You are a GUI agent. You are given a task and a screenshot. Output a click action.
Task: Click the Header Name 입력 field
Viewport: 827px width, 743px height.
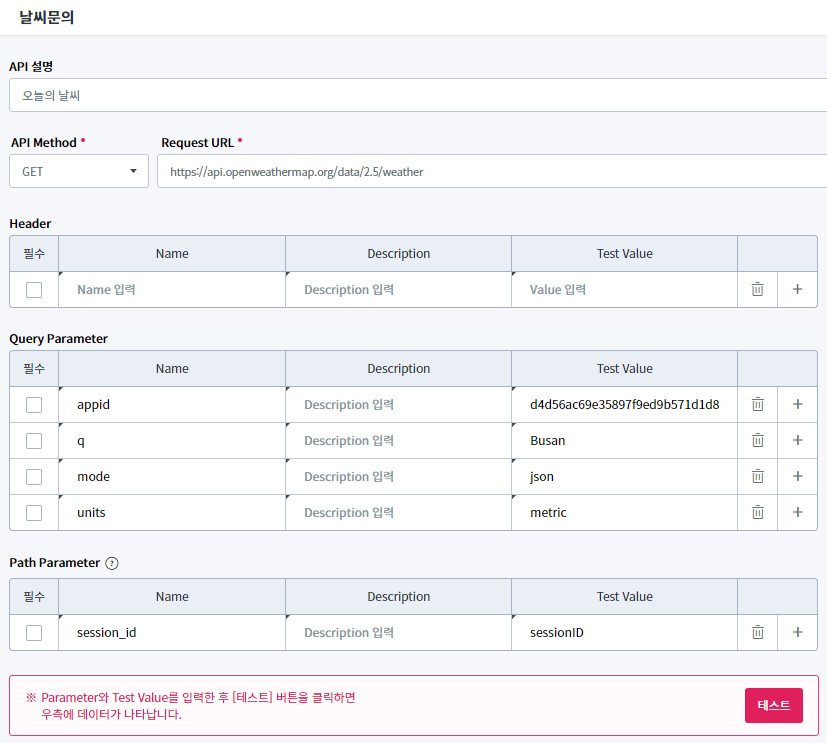172,289
